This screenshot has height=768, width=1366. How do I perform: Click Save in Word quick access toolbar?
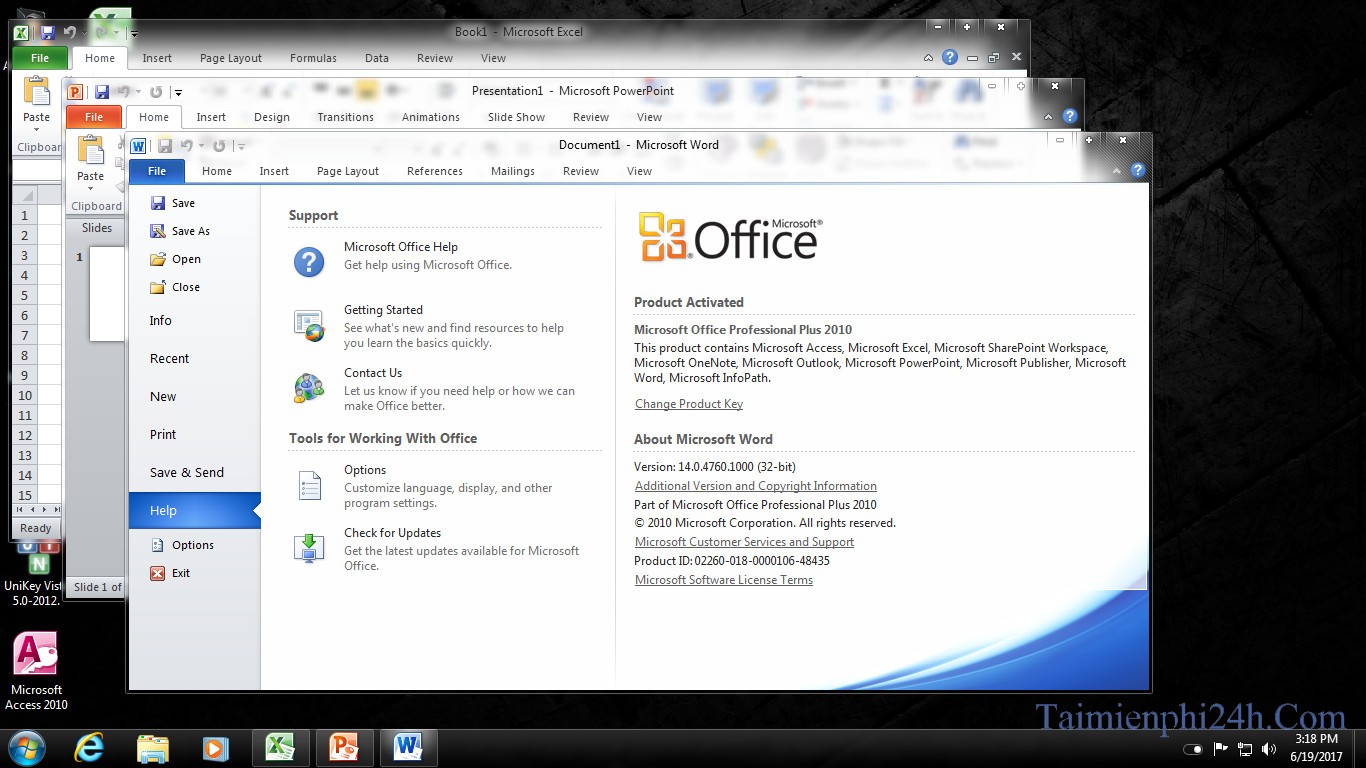click(x=165, y=146)
